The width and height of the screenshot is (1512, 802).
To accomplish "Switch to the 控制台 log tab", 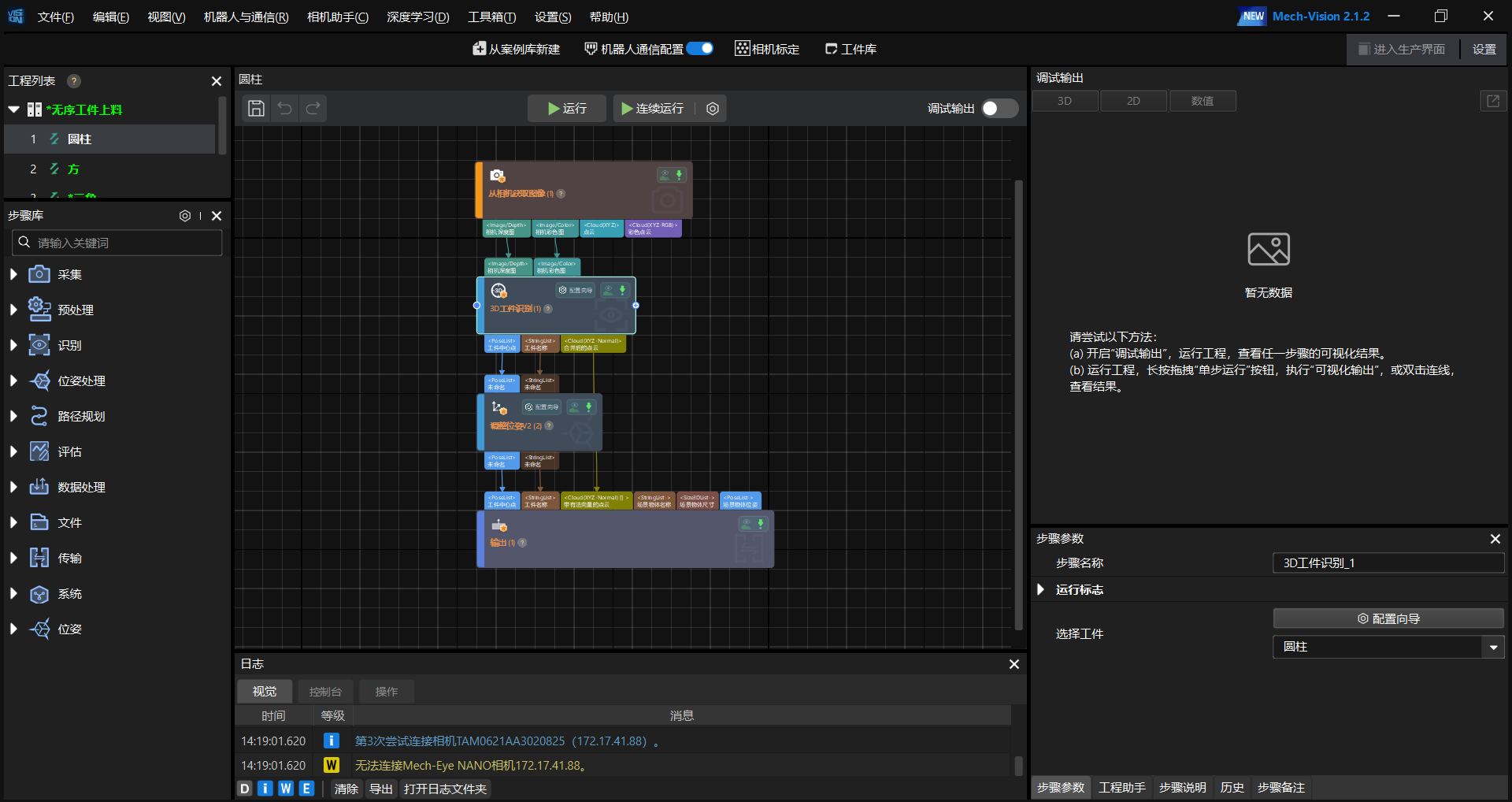I will 325,692.
